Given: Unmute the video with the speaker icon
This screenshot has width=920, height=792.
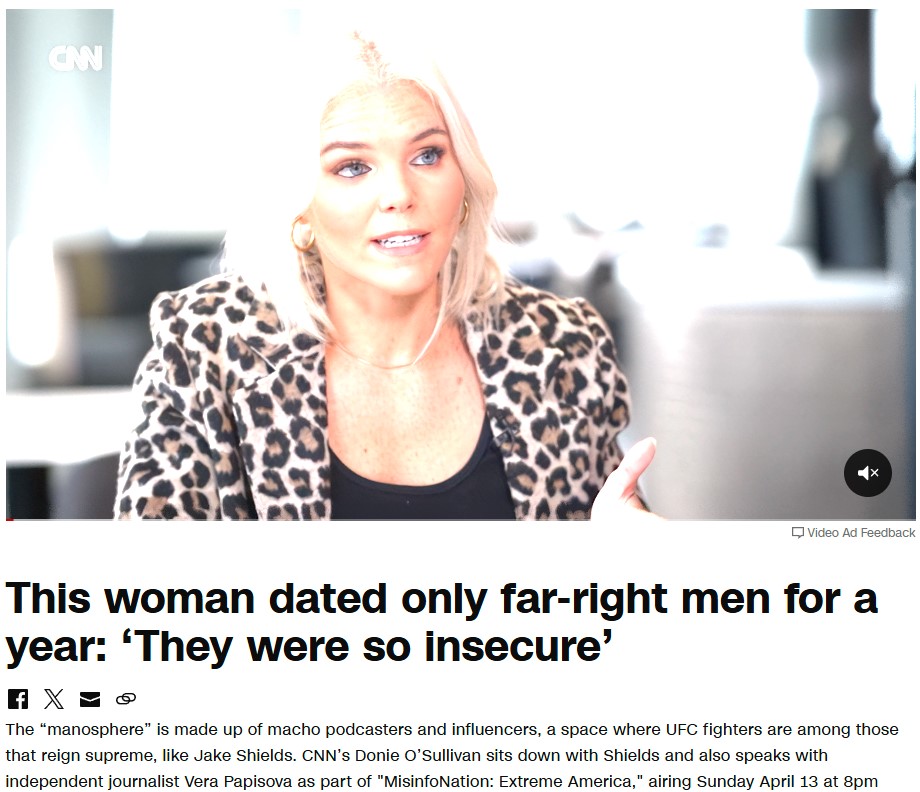Looking at the screenshot, I should click(868, 473).
